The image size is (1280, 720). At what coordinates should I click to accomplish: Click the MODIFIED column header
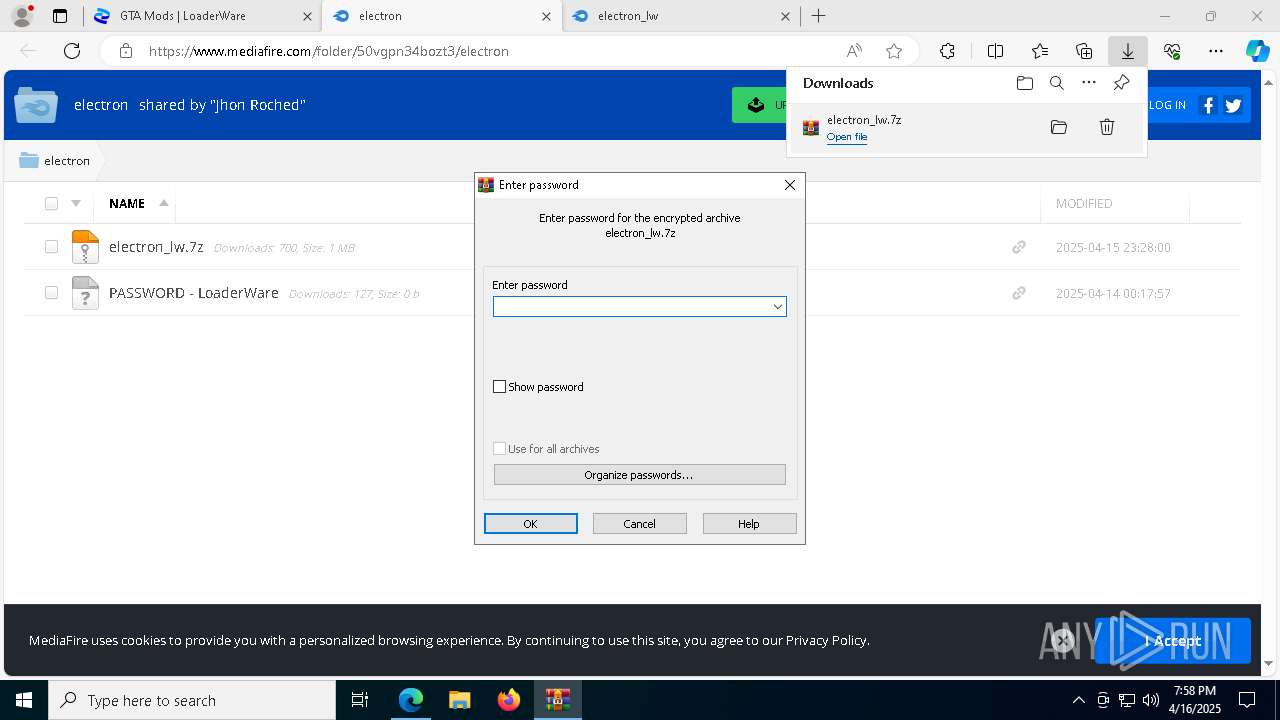(1084, 203)
